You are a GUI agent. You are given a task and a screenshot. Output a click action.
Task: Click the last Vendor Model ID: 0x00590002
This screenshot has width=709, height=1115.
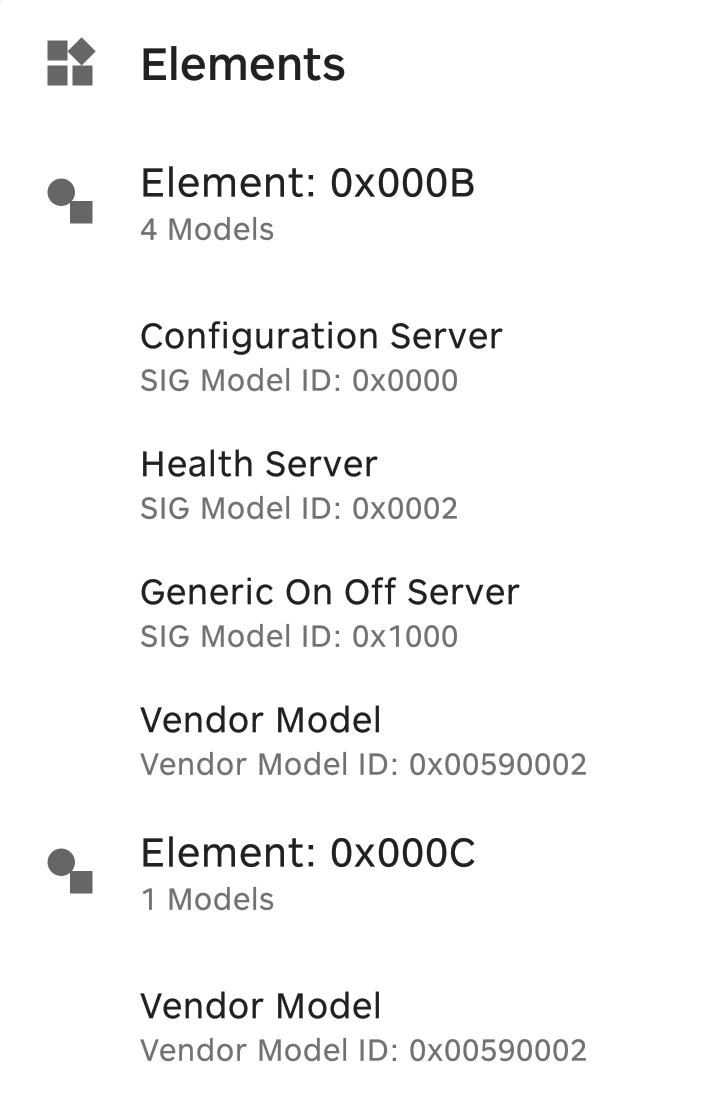(363, 1051)
